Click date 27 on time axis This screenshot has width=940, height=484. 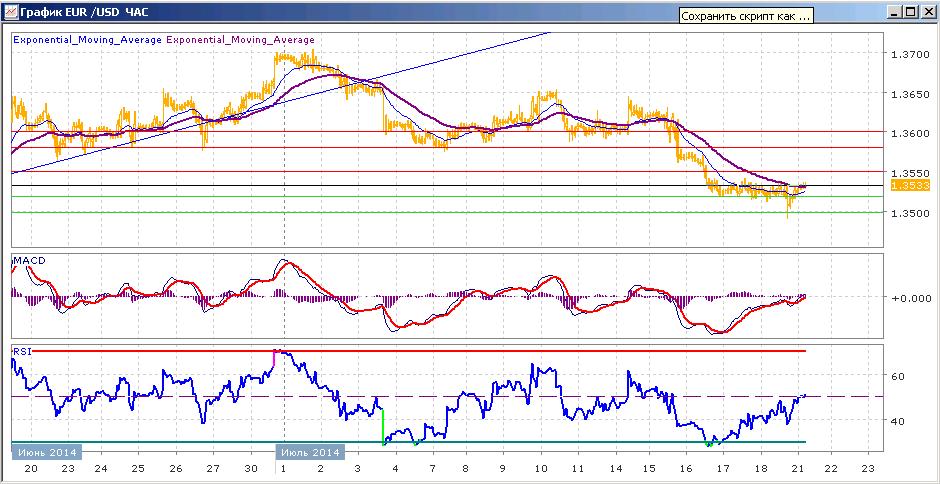214,468
